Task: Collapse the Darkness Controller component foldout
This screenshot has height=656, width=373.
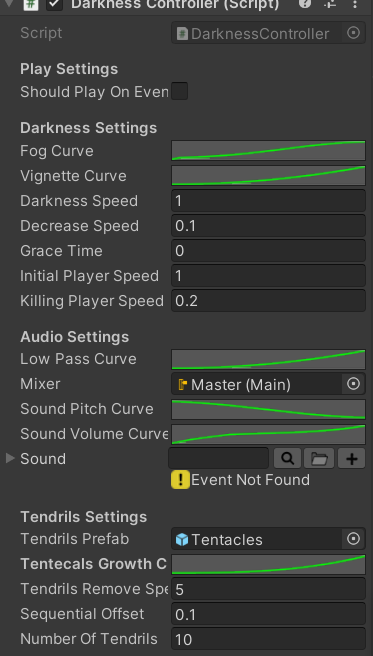Action: point(9,3)
